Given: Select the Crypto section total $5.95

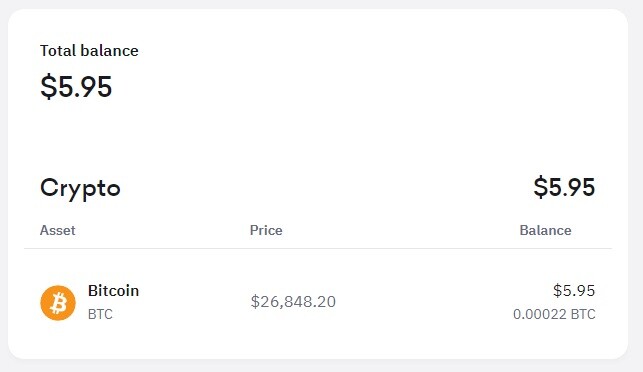Looking at the screenshot, I should (x=564, y=187).
